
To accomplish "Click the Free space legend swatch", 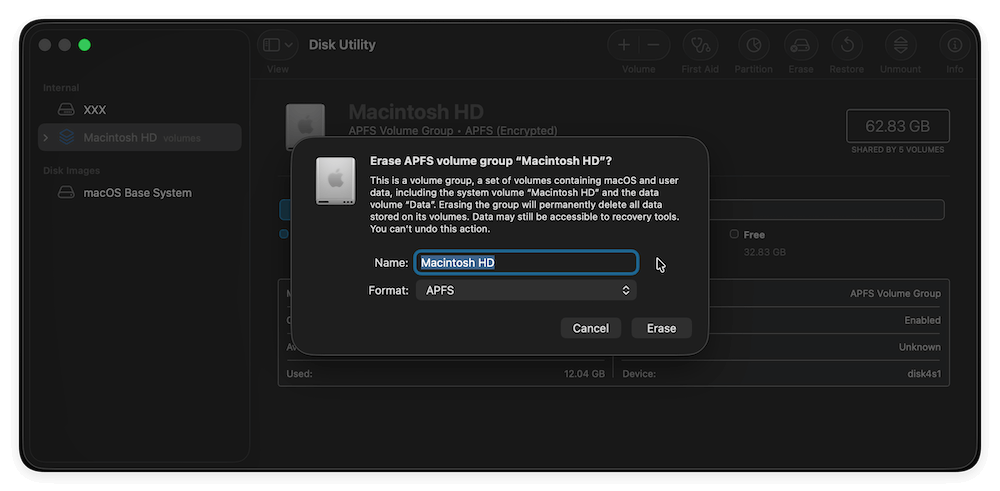I will [x=734, y=234].
